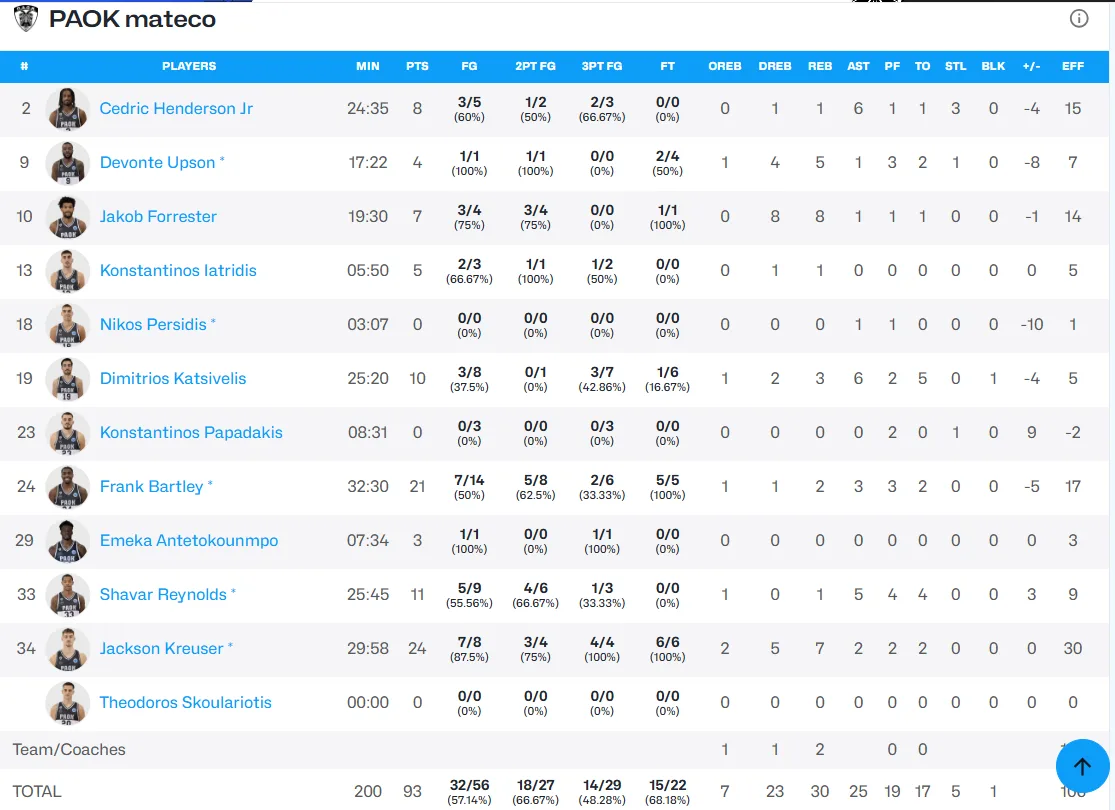The image size is (1115, 810).
Task: Open Theodoros Skoulariotis player page
Action: [186, 703]
